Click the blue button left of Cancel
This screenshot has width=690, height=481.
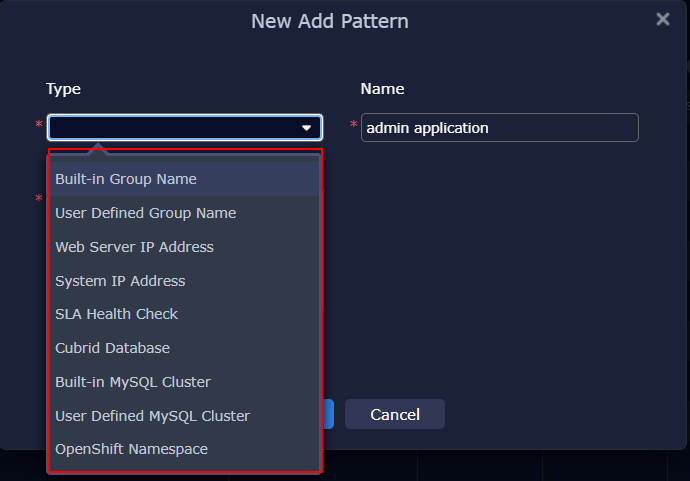tap(328, 414)
